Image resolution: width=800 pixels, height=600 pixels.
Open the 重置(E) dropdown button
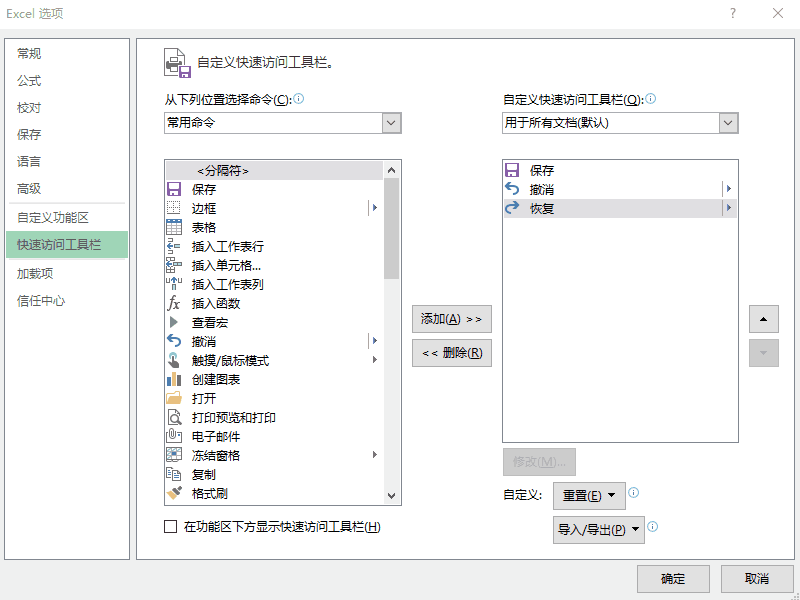(589, 496)
